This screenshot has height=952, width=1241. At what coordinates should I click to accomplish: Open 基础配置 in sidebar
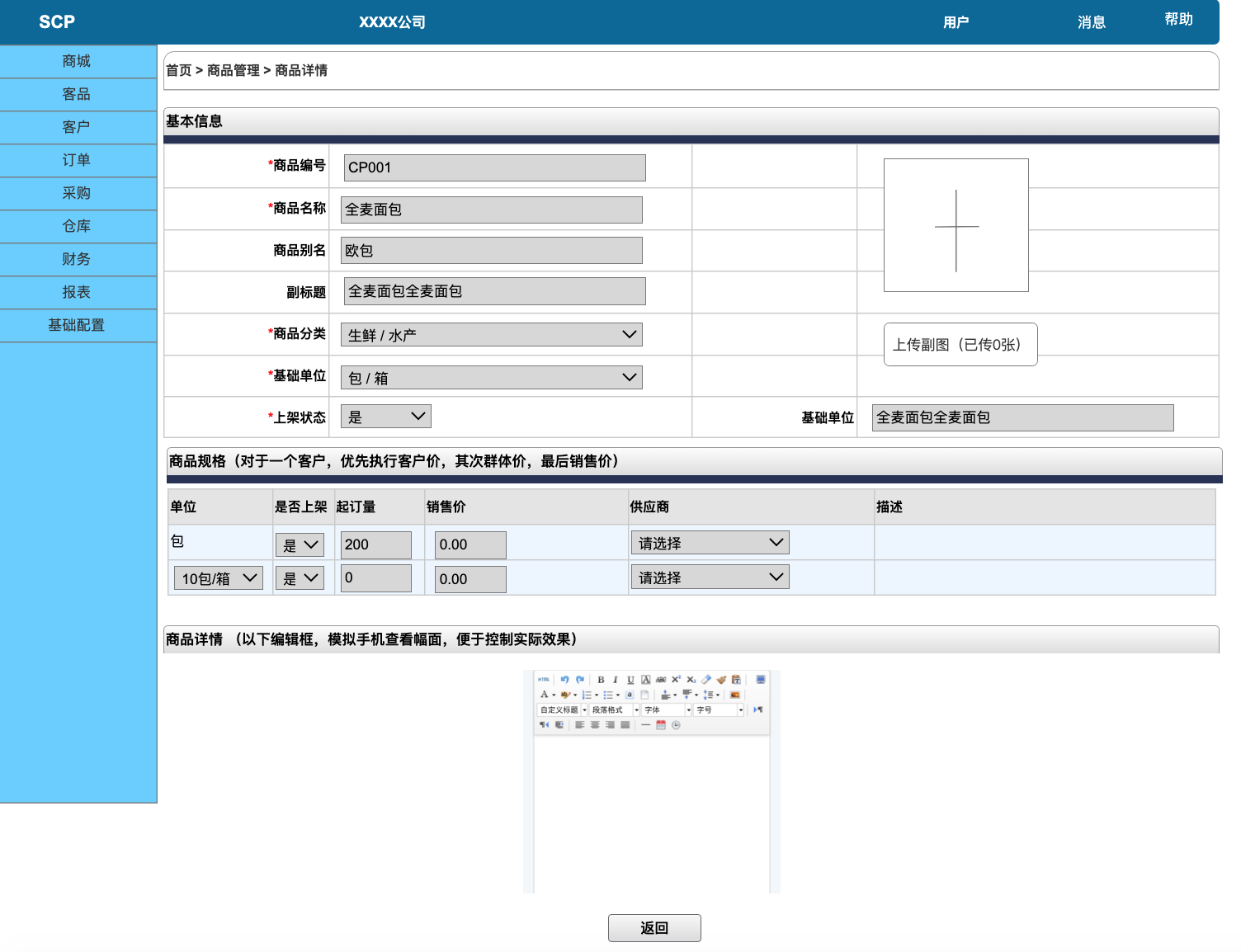78,325
